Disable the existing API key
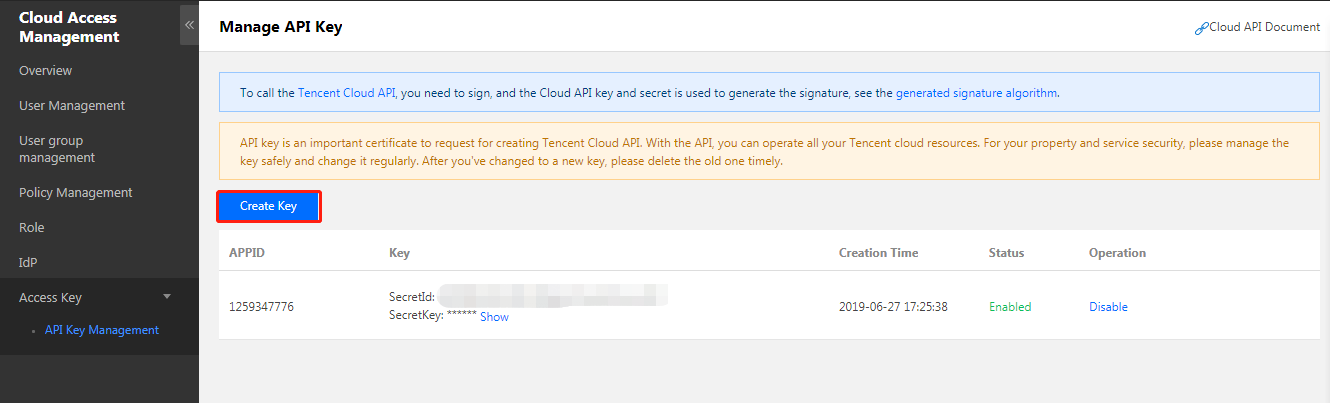This screenshot has width=1330, height=403. point(1108,307)
